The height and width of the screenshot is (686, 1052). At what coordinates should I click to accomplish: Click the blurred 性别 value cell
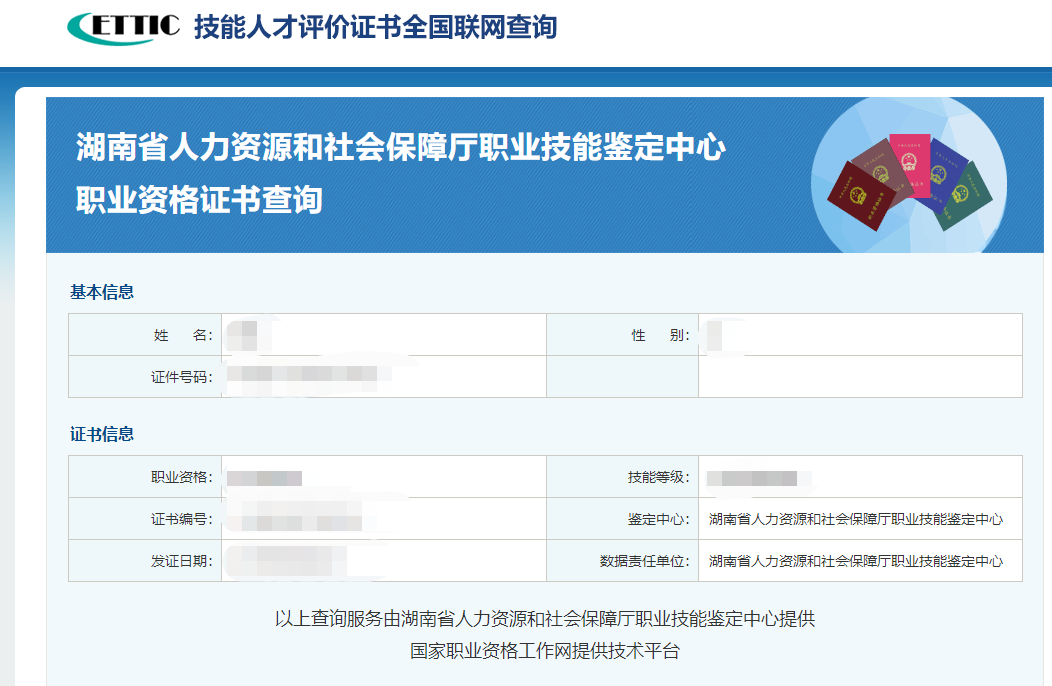point(715,335)
